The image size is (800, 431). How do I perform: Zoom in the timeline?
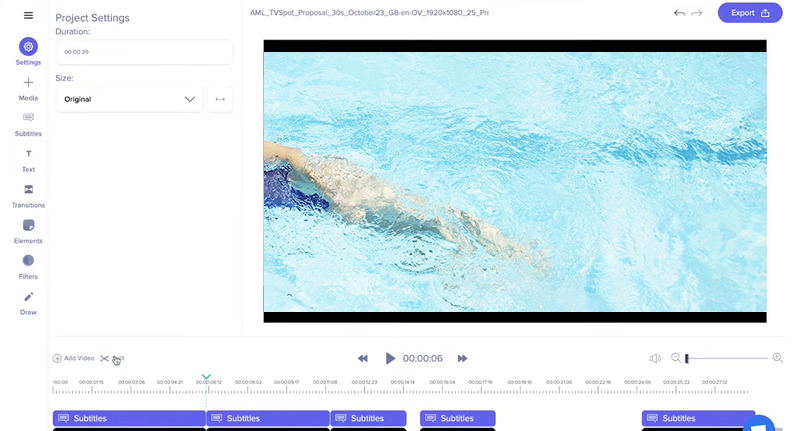pyautogui.click(x=778, y=358)
